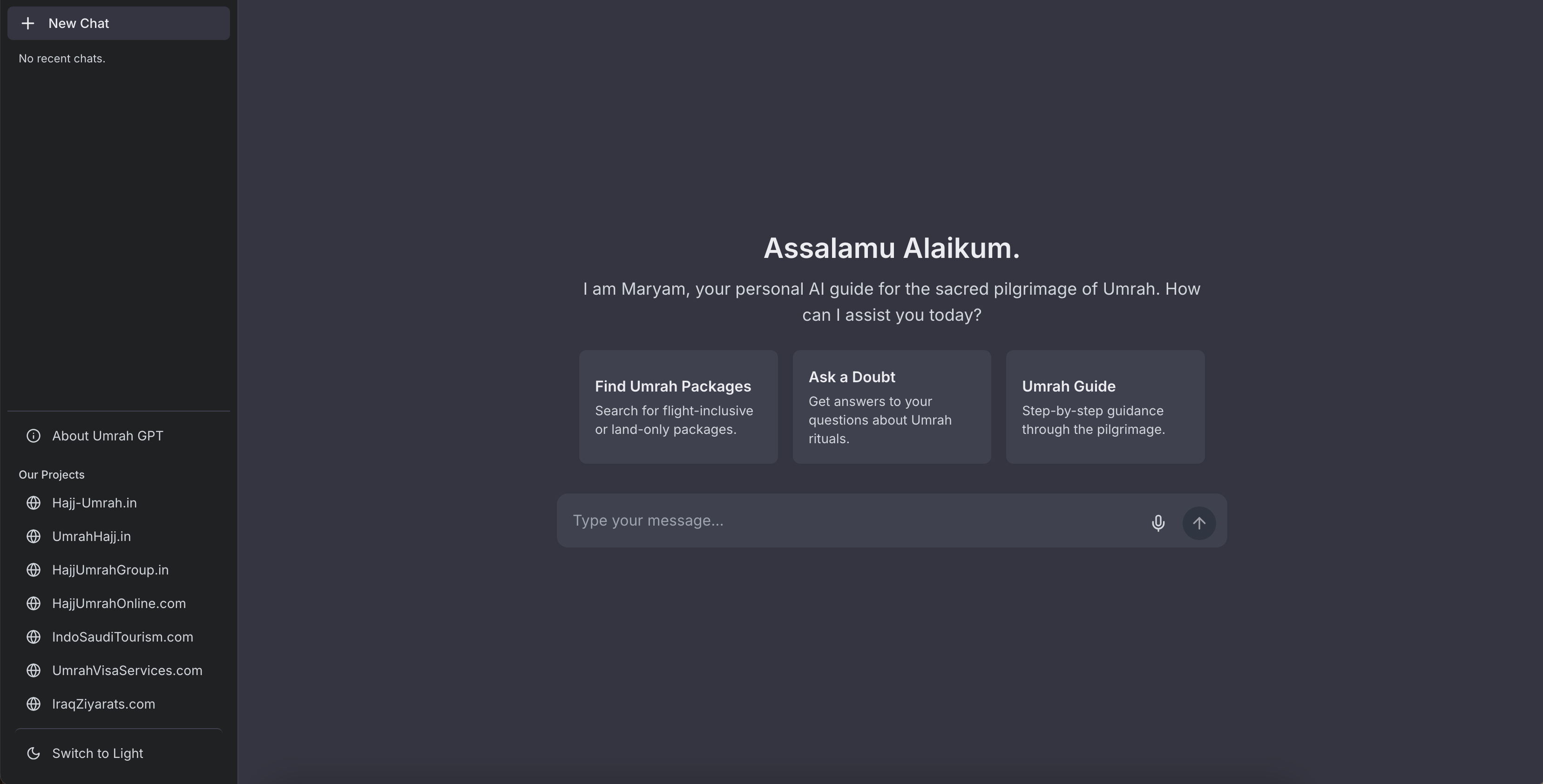The image size is (1543, 784).
Task: Click the microphone voice input icon
Action: coord(1158,523)
